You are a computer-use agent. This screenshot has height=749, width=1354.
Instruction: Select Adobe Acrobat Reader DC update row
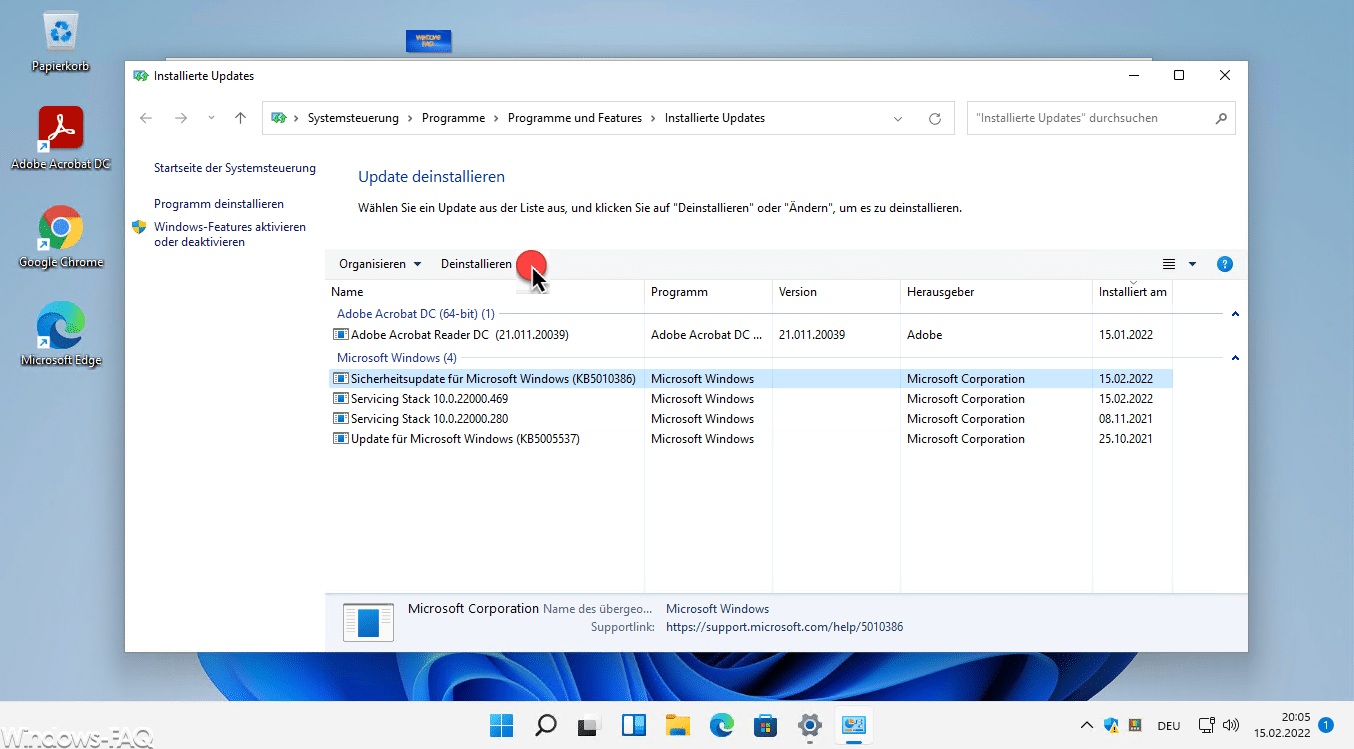751,335
